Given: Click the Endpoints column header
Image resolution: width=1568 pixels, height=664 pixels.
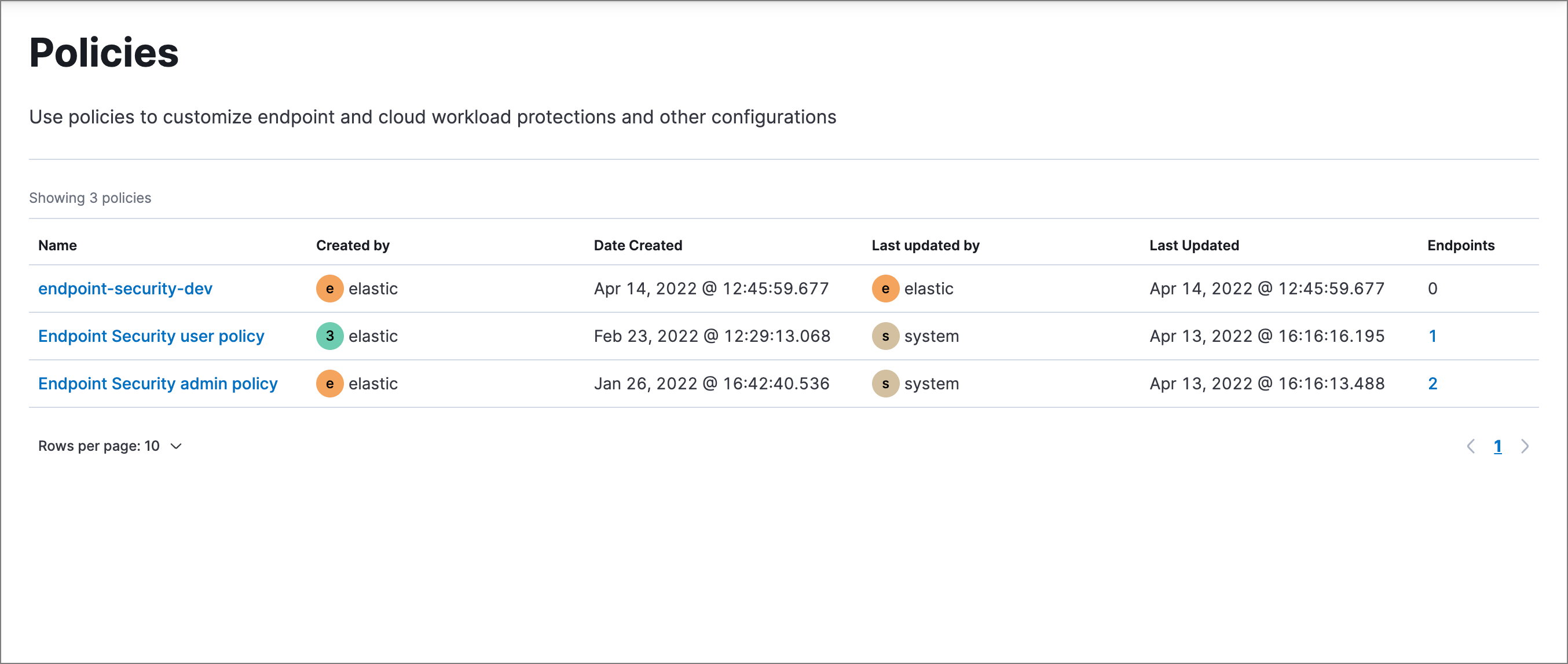Looking at the screenshot, I should point(1460,246).
